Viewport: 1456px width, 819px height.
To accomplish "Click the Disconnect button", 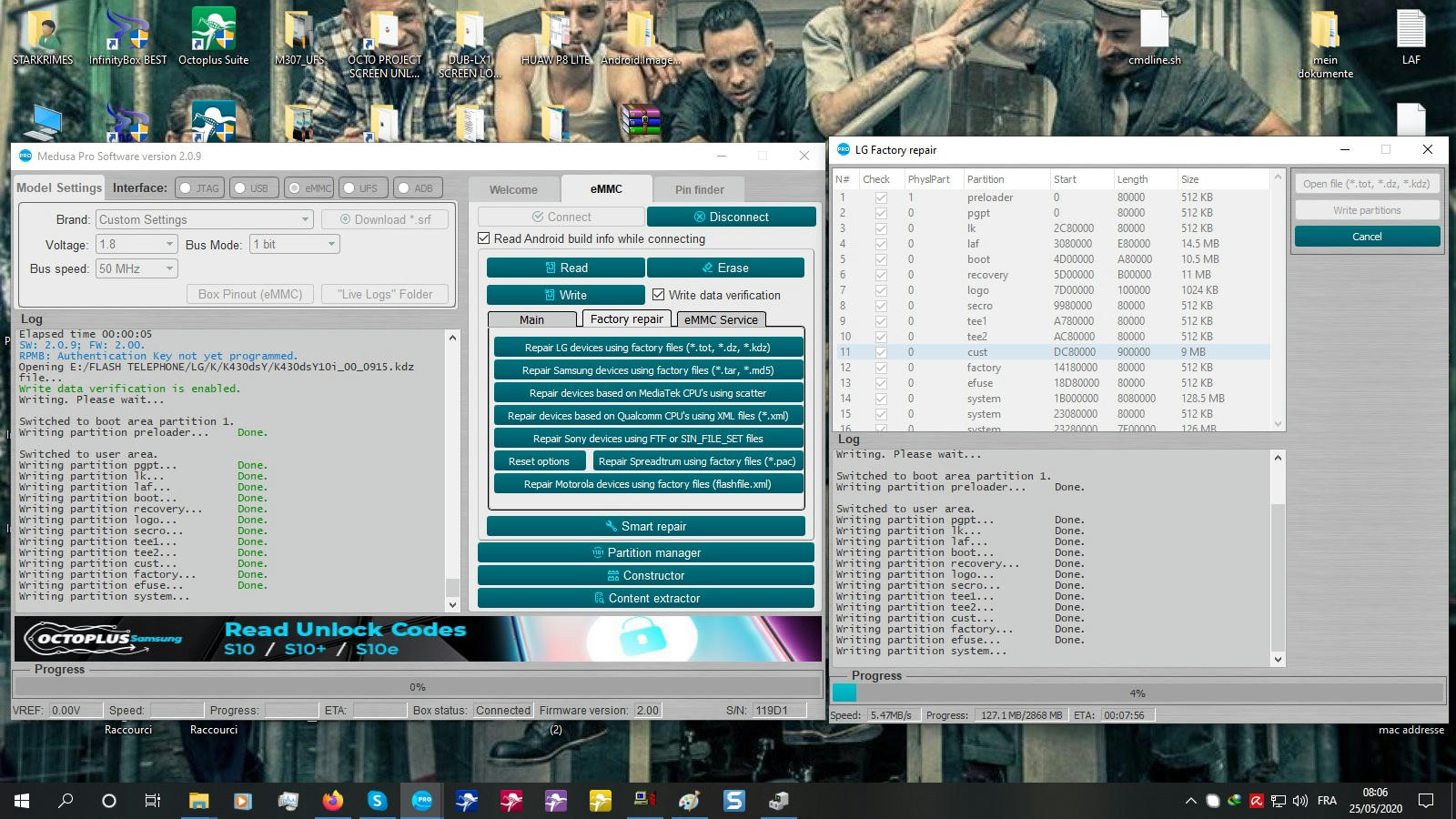I will (x=731, y=217).
